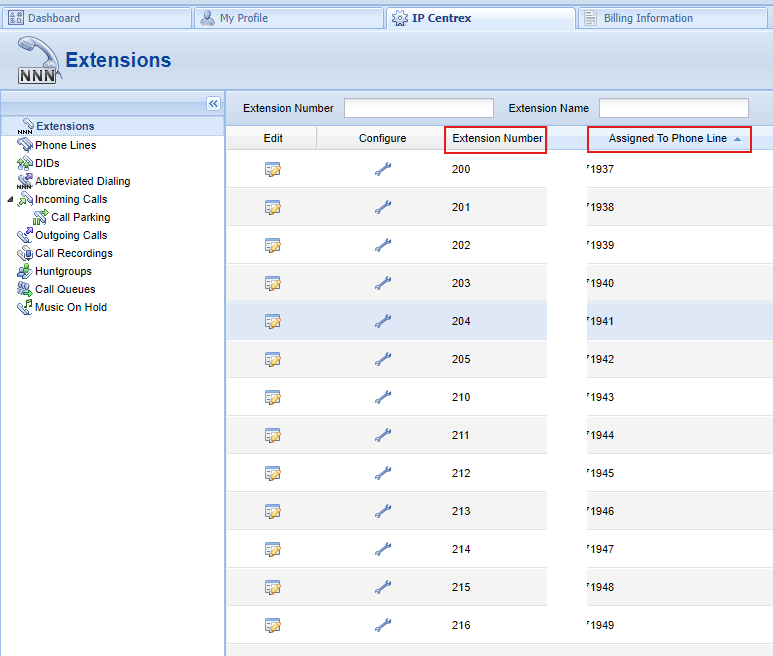Click the edit icon for extension 216
This screenshot has width=773, height=656.
(272, 625)
